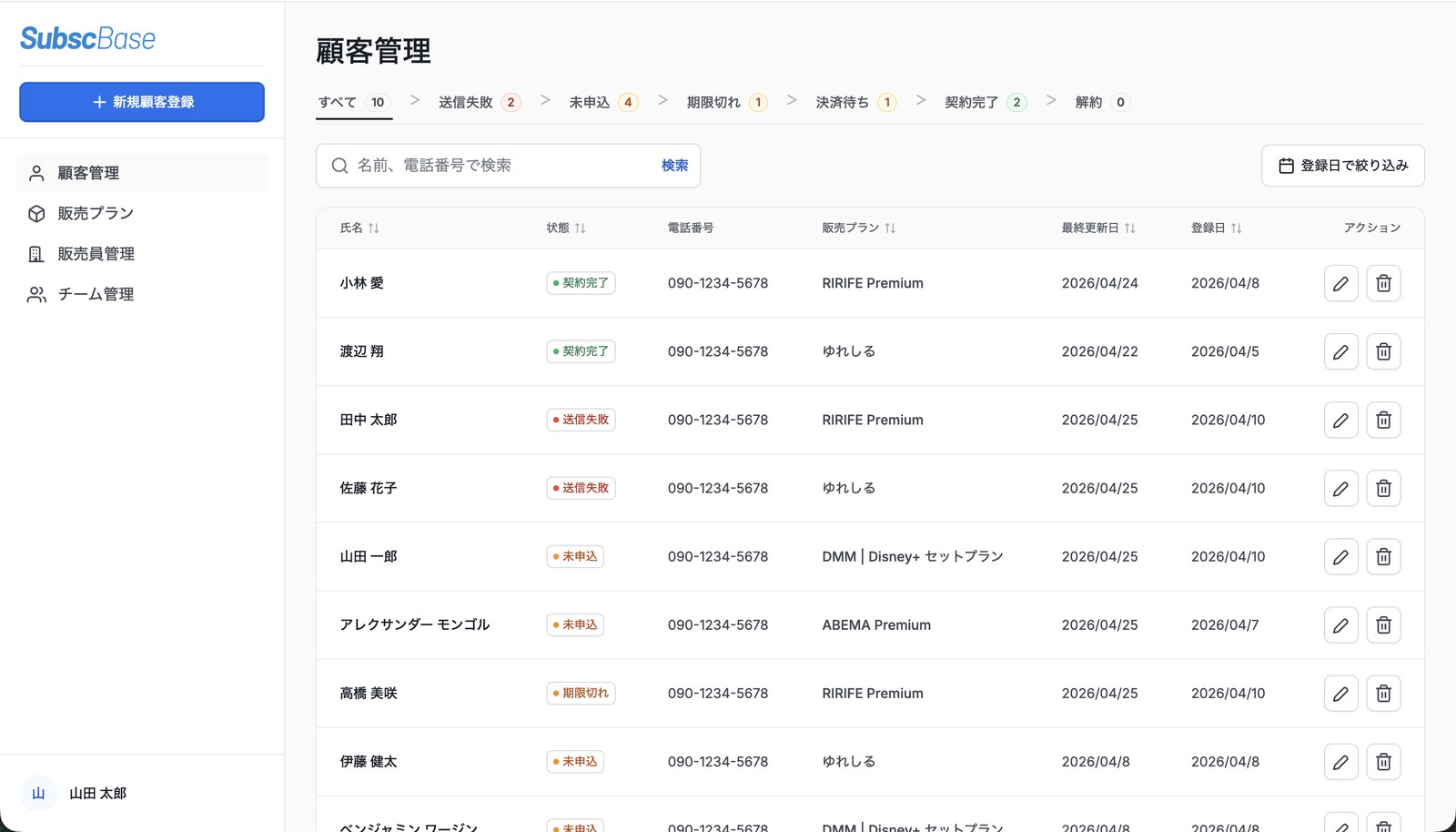Viewport: 1456px width, 832px height.
Task: Go to 販売員管理 in sidebar
Action: point(142,254)
